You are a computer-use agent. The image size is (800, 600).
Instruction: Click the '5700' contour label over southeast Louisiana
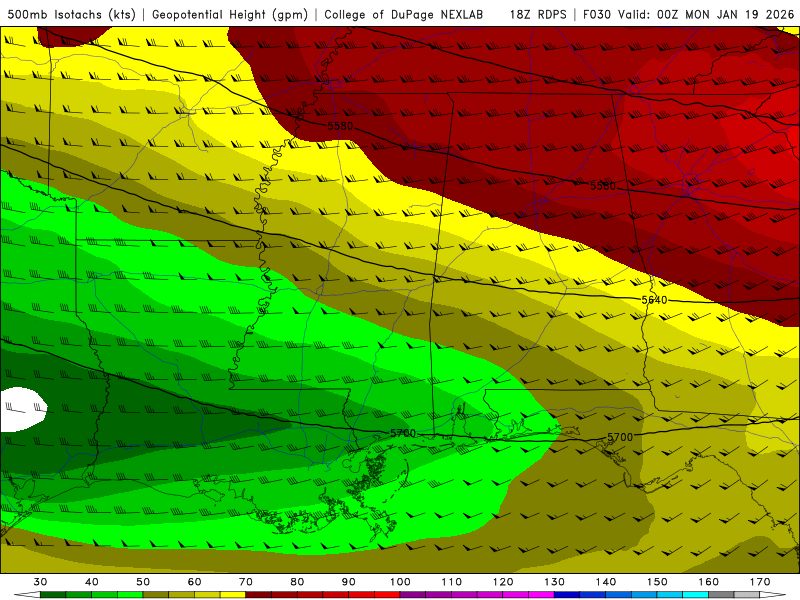(x=403, y=433)
